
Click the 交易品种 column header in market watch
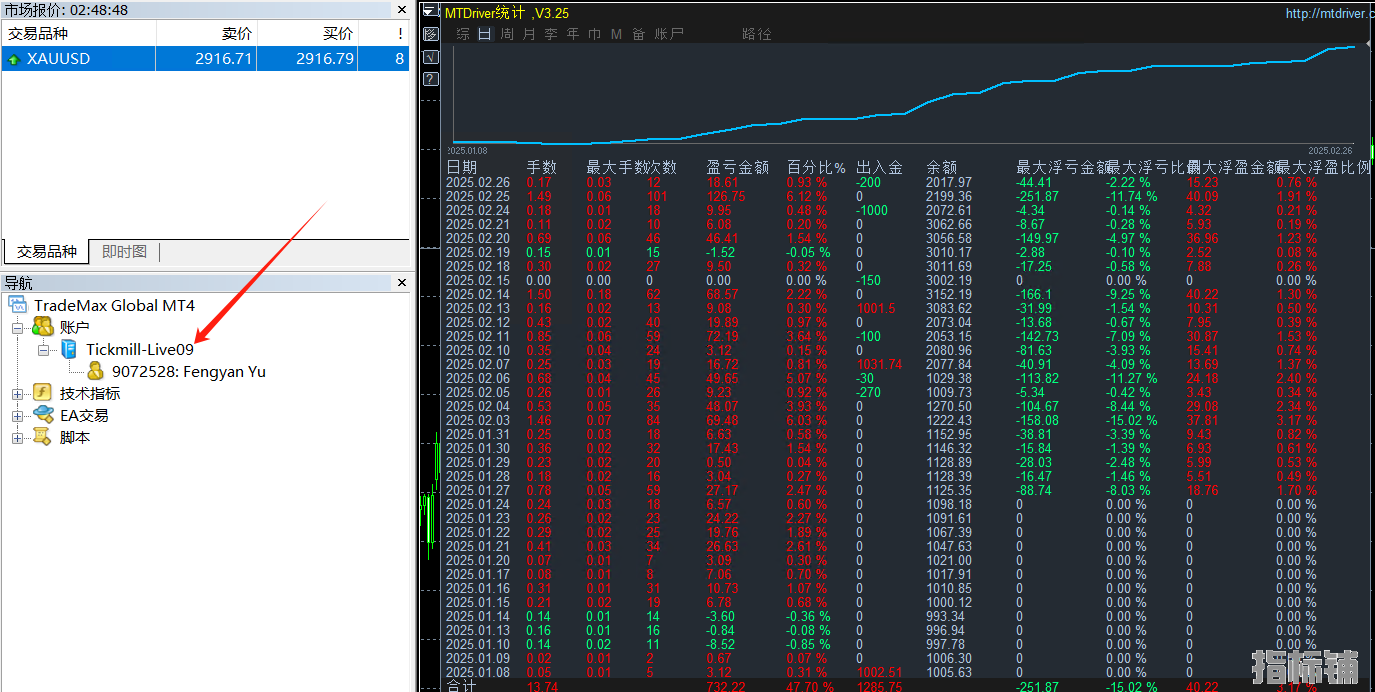pos(78,33)
